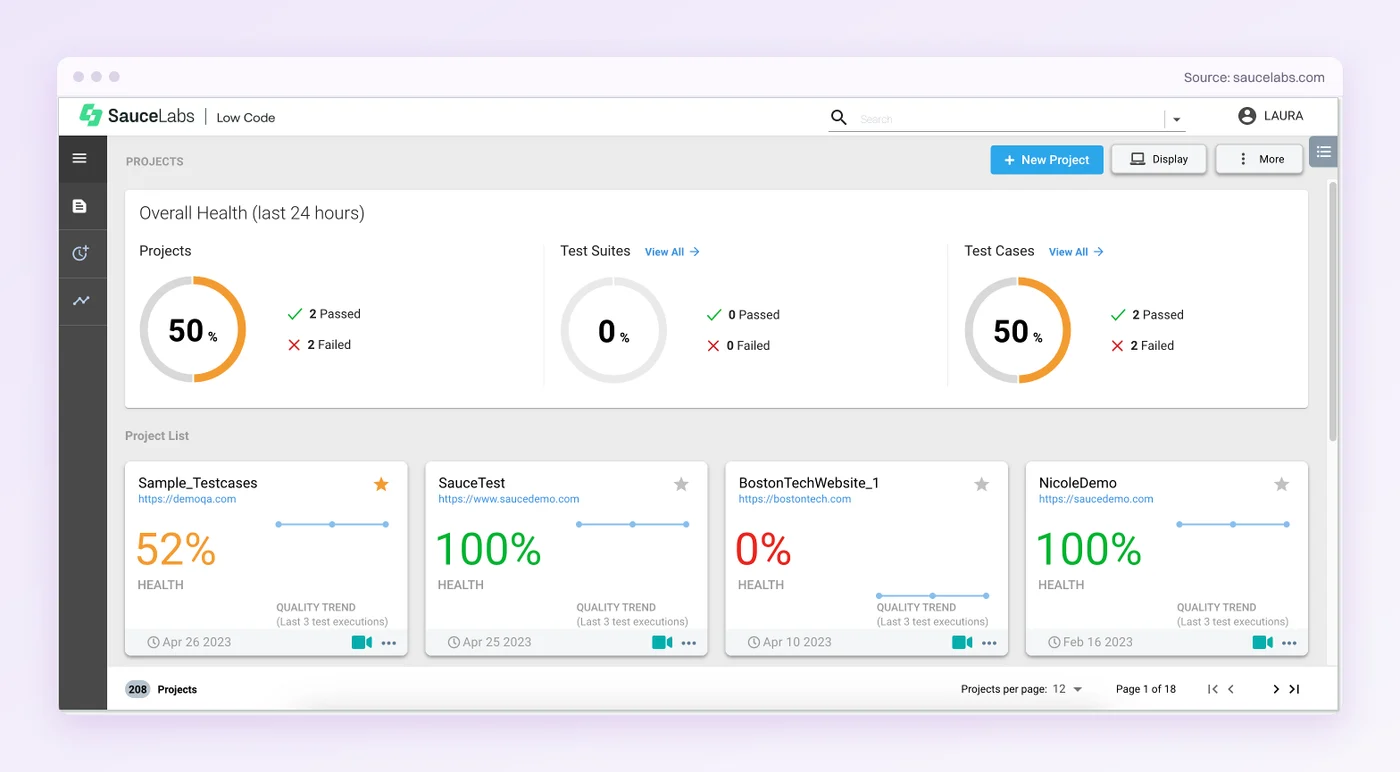The height and width of the screenshot is (772, 1400).
Task: Open video recording for Sample_Testcases
Action: (x=362, y=642)
